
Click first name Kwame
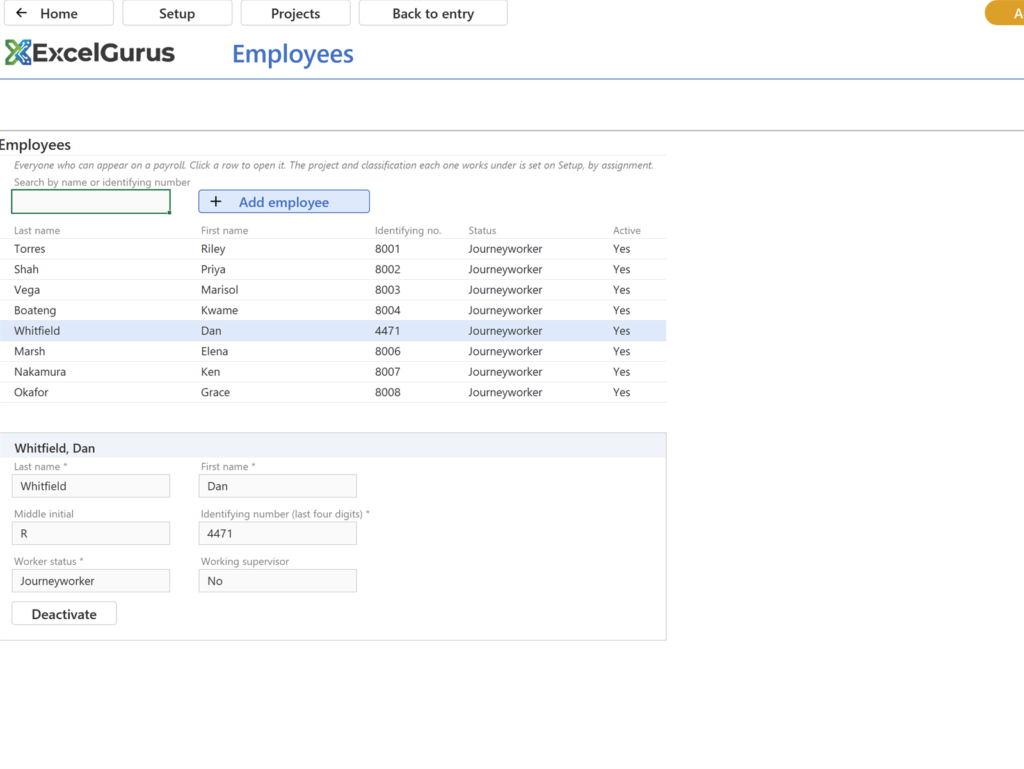point(219,310)
